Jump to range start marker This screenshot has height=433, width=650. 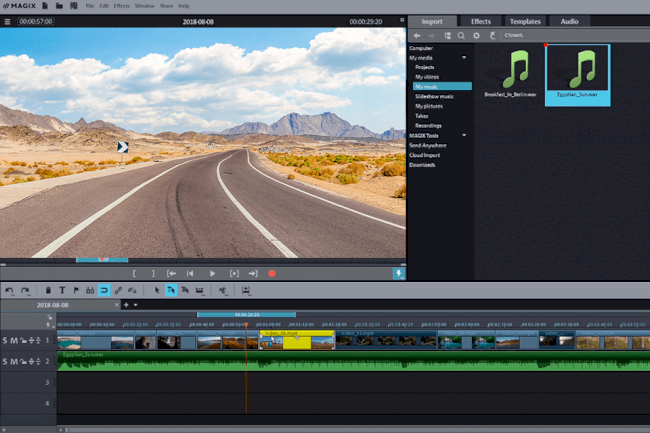(171, 273)
